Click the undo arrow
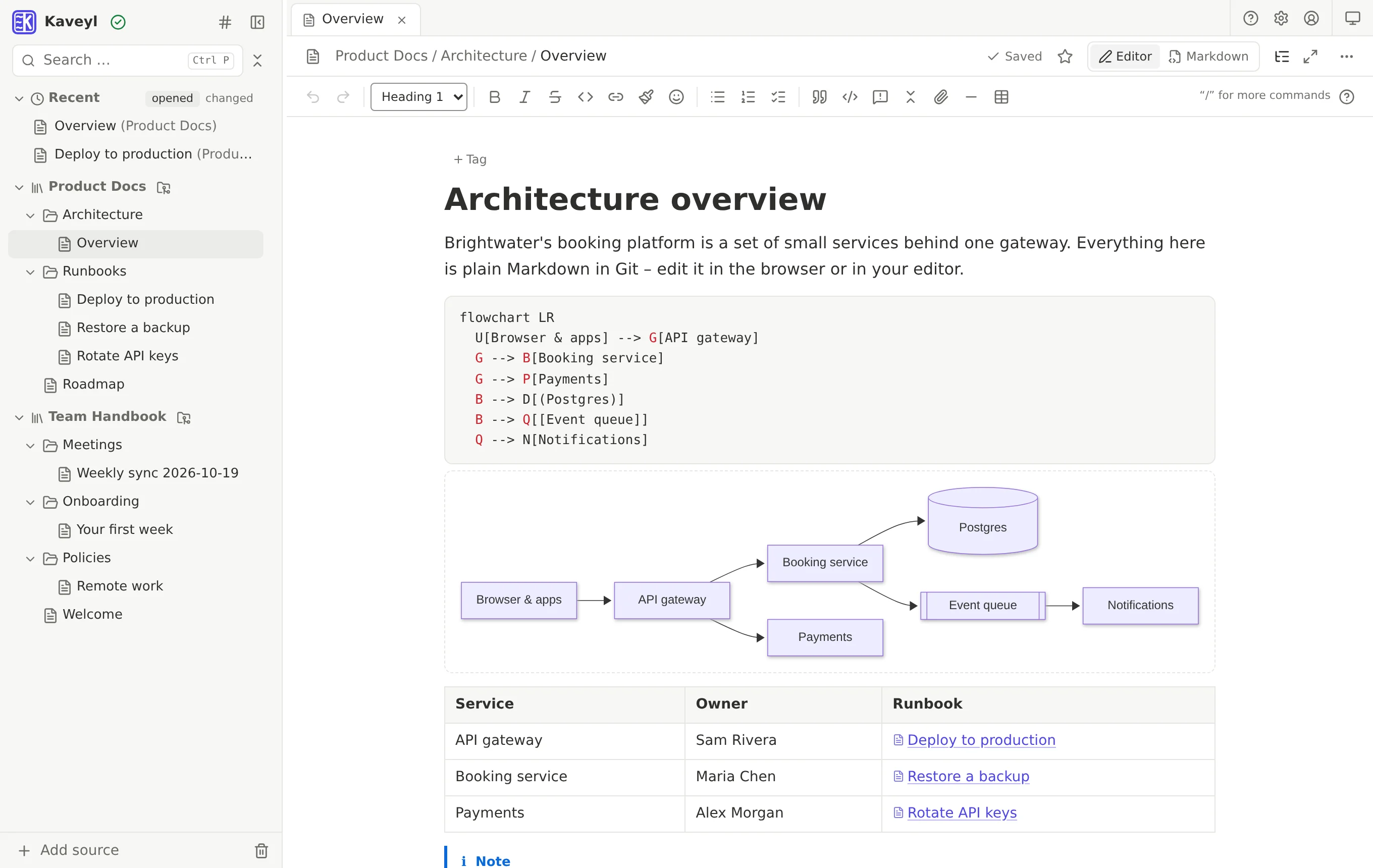Image resolution: width=1373 pixels, height=868 pixels. point(313,97)
